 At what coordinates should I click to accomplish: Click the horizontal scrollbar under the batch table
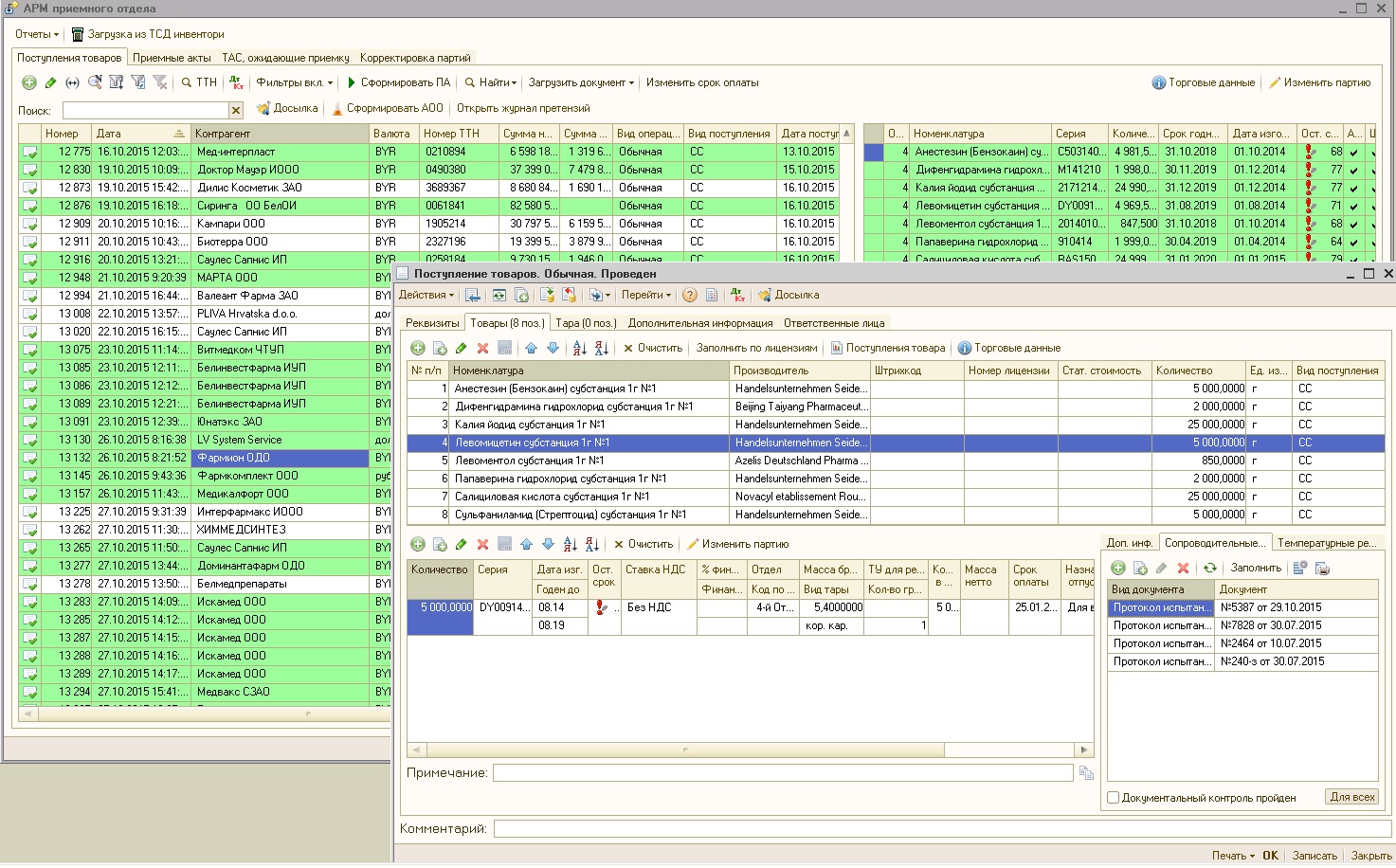(683, 750)
